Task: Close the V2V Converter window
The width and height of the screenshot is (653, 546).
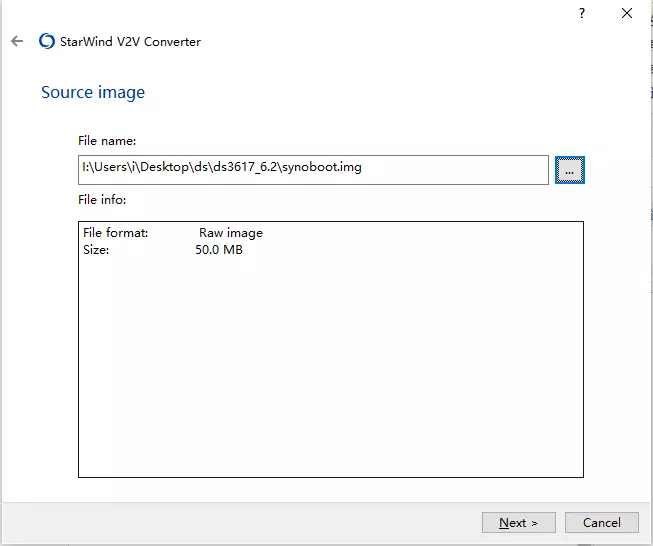Action: tap(627, 13)
